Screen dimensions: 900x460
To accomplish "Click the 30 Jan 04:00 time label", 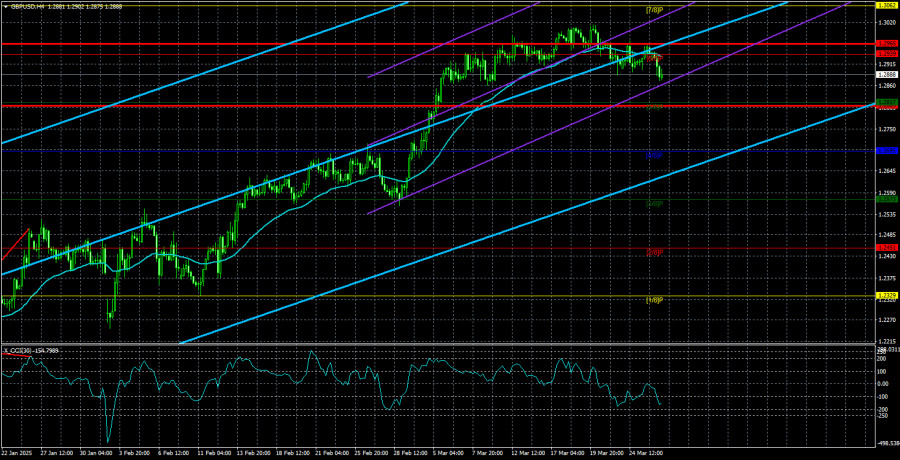I will (95, 454).
